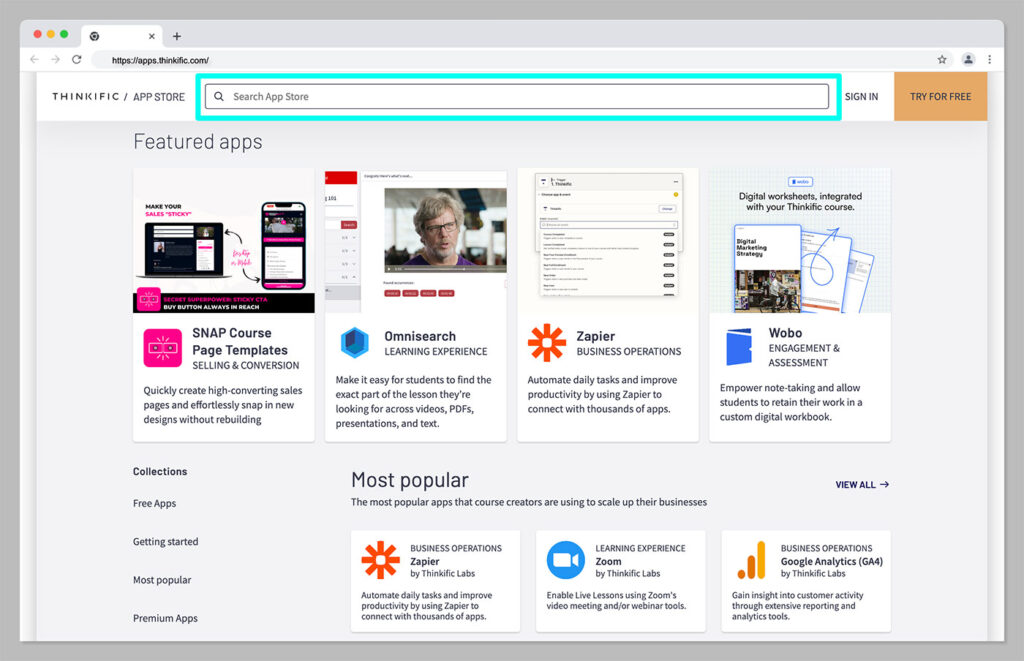Open the APP STORE header link
The height and width of the screenshot is (661, 1024).
tap(159, 97)
